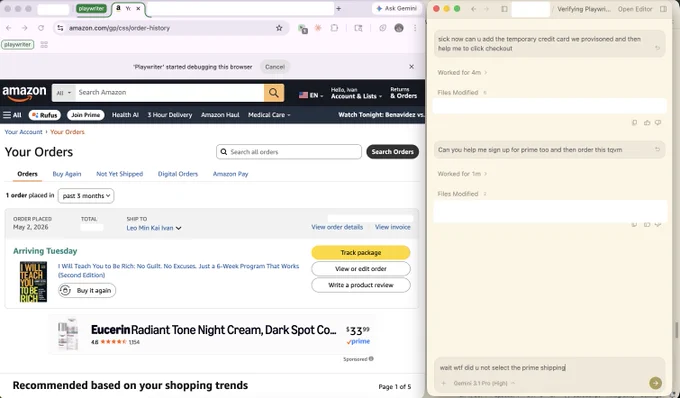The height and width of the screenshot is (398, 680).
Task: Click the Search all orders field
Action: click(289, 152)
